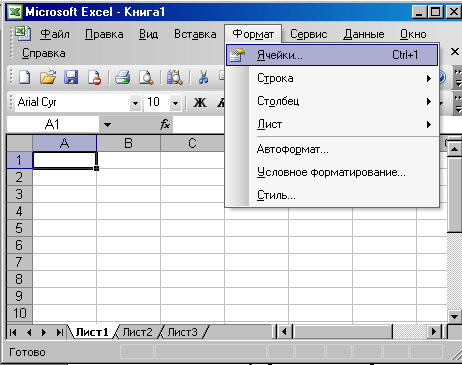462x365 pixels.
Task: Switch to the Лист3 sheet tab
Action: coord(182,332)
